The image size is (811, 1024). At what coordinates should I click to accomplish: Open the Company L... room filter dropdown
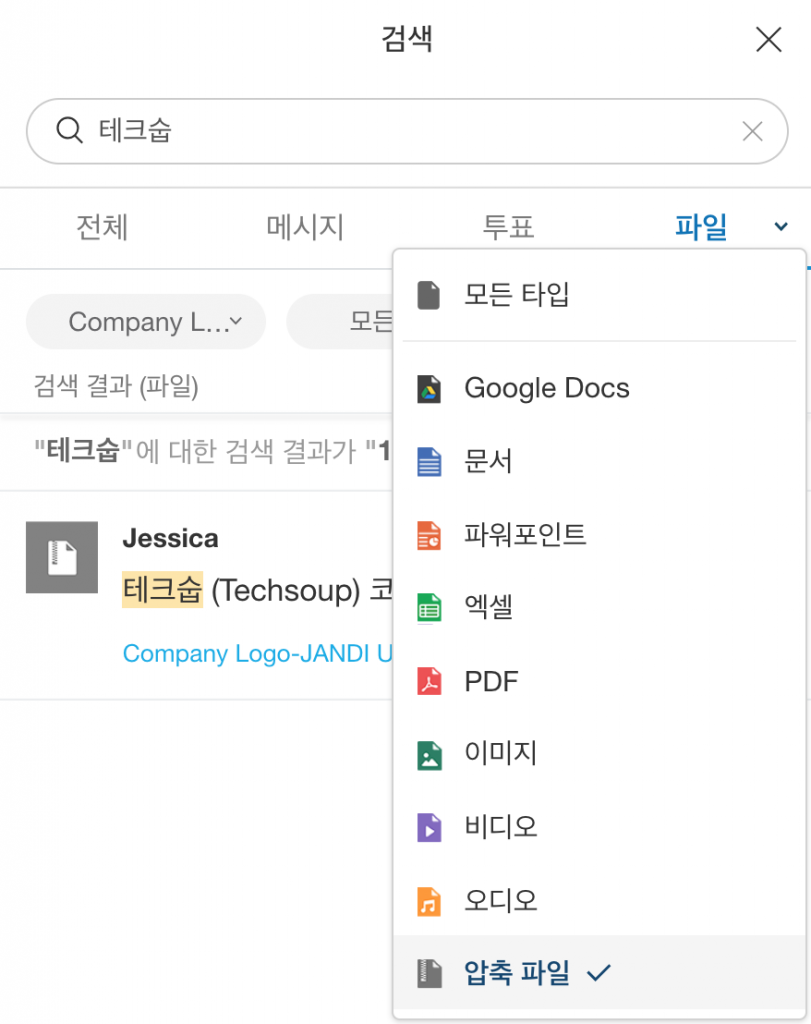click(x=146, y=322)
